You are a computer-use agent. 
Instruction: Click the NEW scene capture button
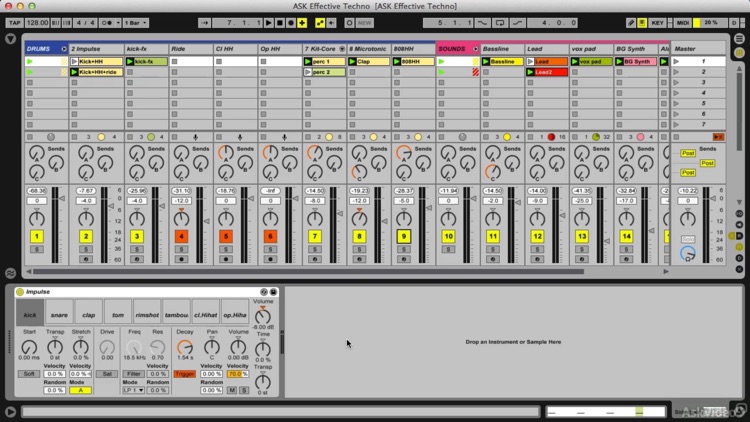pos(364,23)
